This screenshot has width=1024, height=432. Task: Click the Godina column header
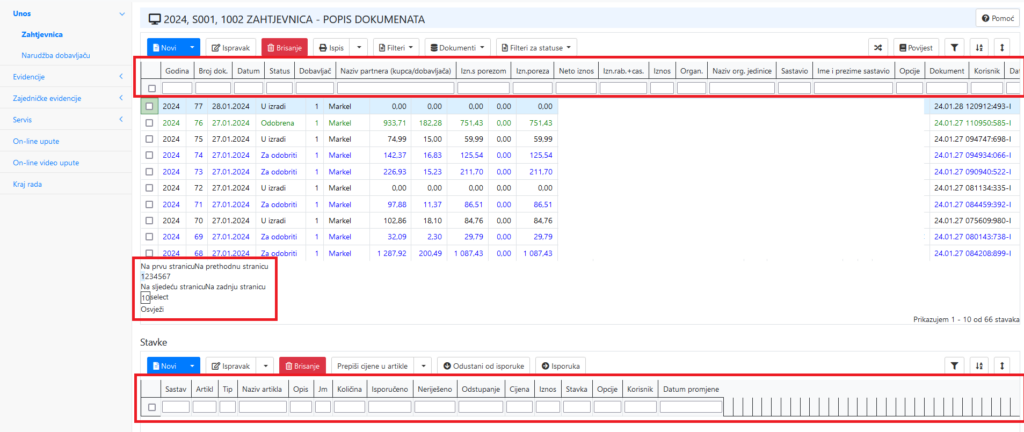click(x=176, y=70)
